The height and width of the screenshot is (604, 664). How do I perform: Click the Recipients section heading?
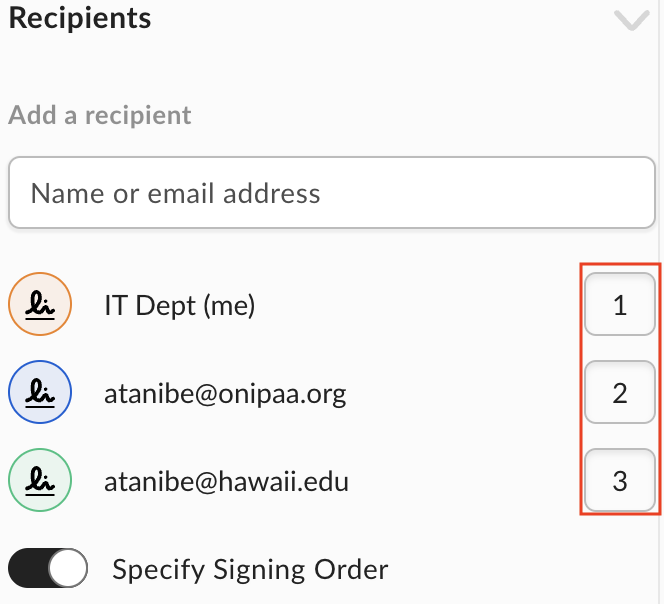[80, 19]
